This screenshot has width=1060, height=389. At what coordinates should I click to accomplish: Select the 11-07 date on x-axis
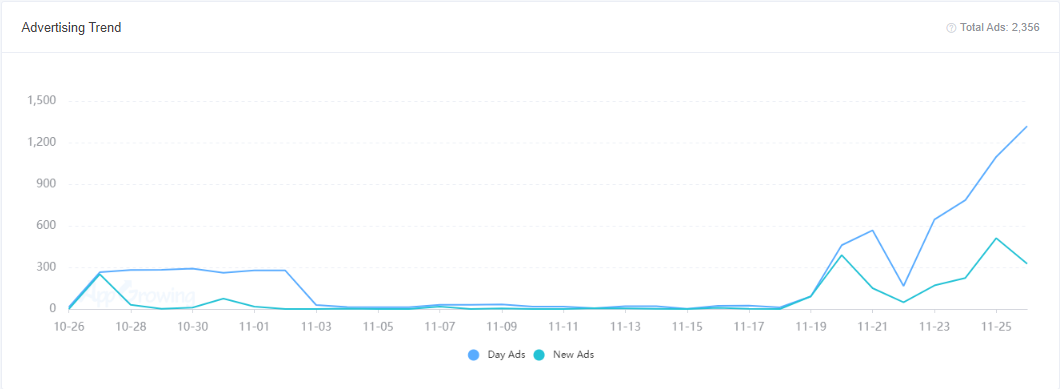(x=439, y=327)
